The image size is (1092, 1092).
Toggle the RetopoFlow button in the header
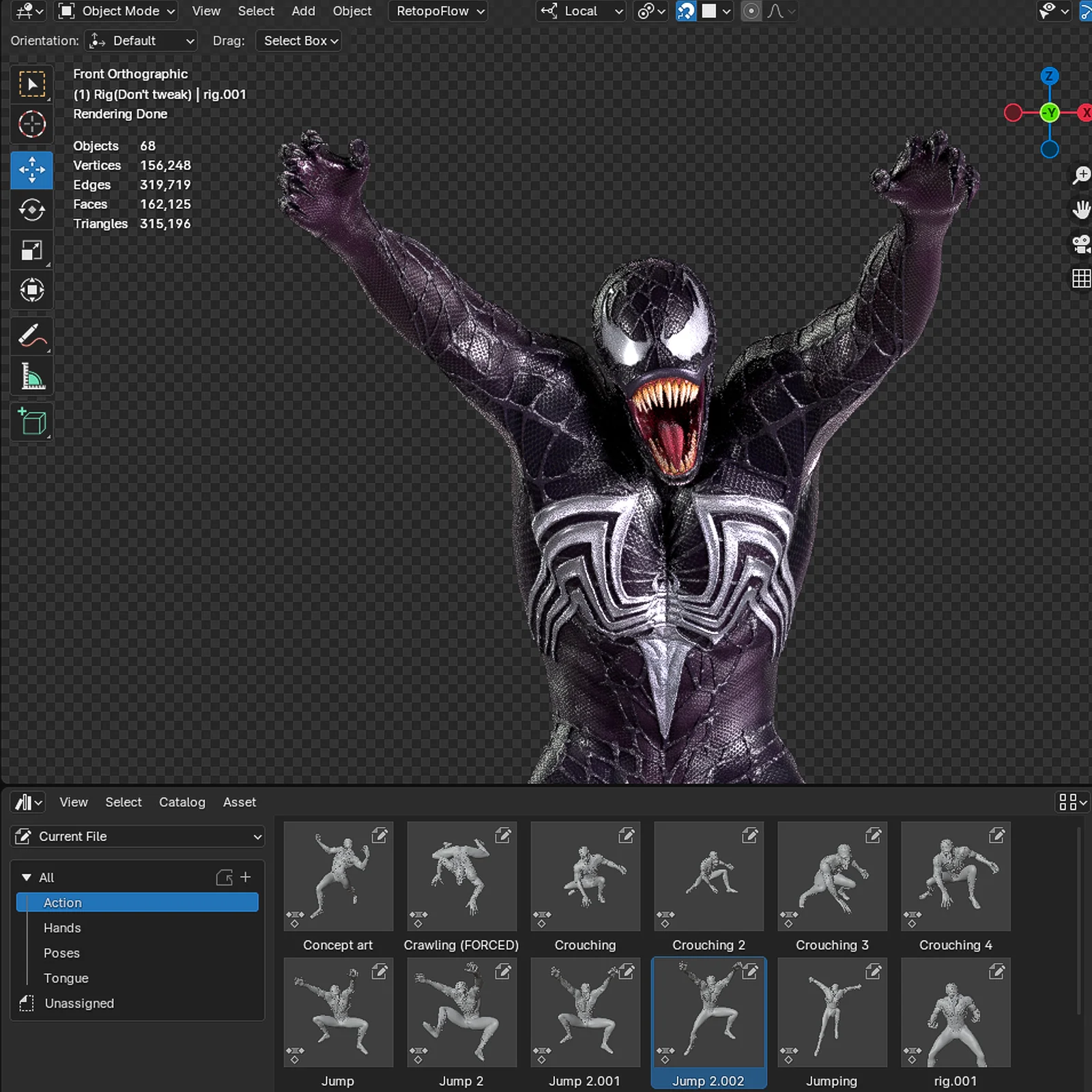point(437,11)
